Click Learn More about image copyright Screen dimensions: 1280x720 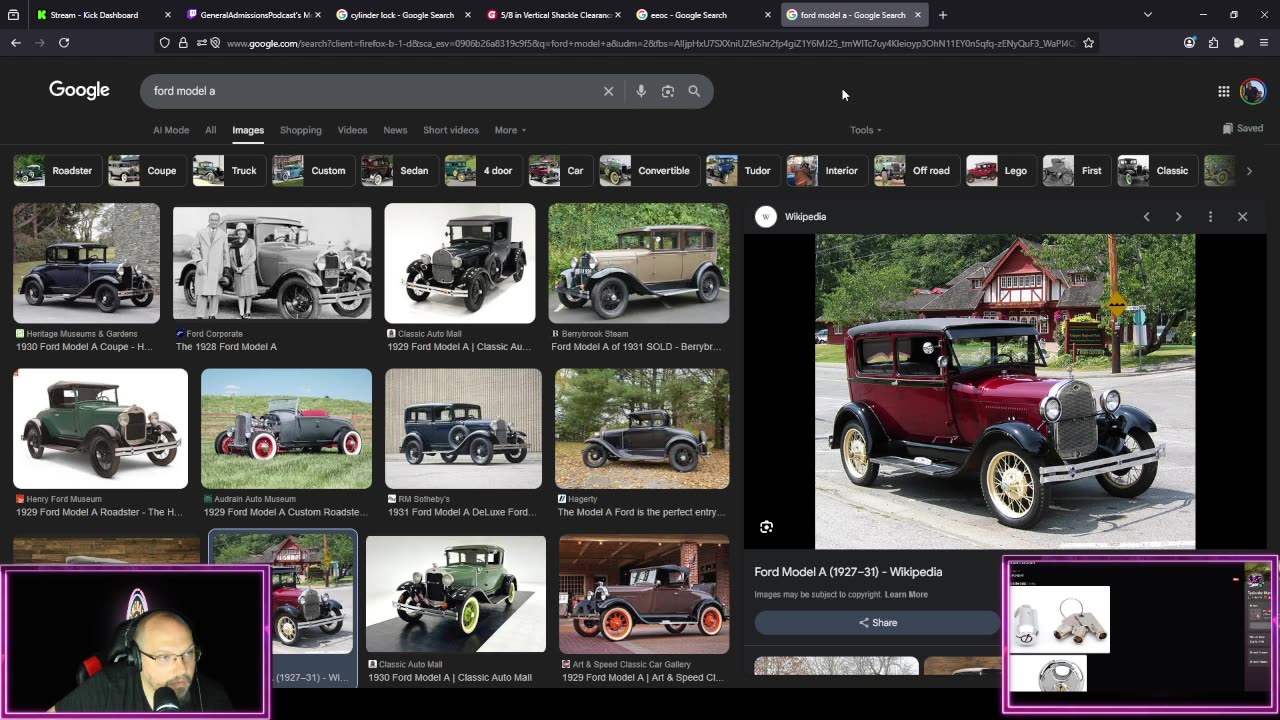[906, 594]
